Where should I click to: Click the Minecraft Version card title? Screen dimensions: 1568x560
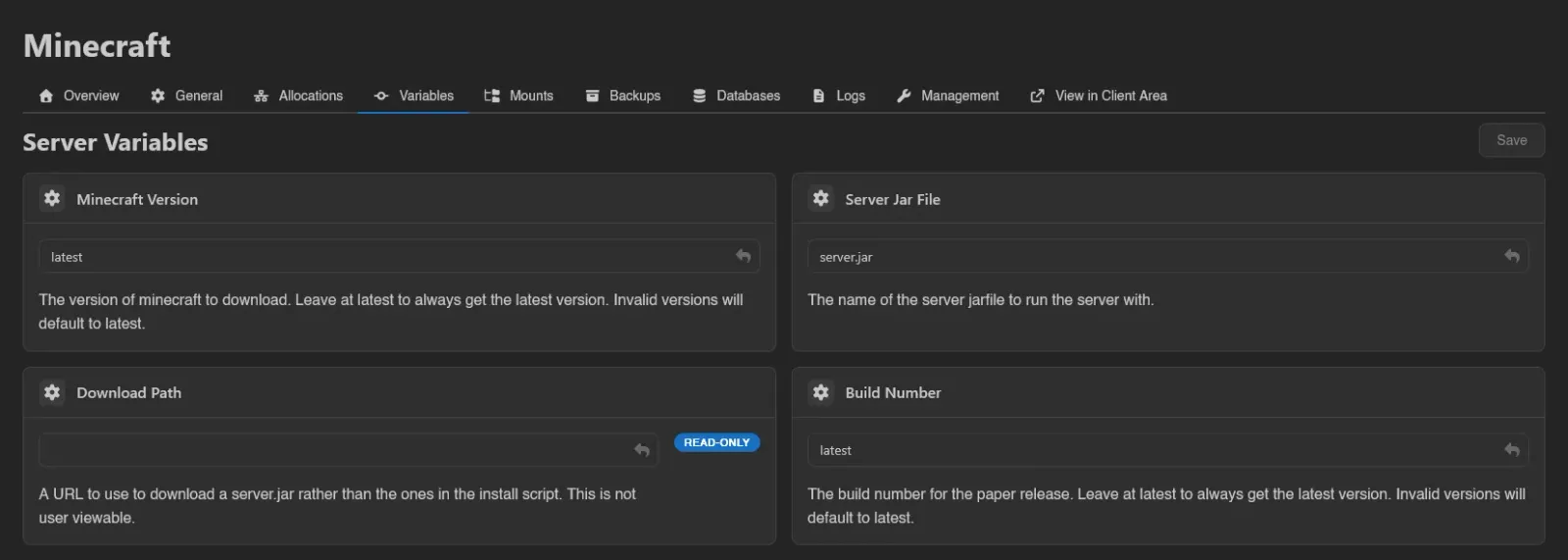137,199
